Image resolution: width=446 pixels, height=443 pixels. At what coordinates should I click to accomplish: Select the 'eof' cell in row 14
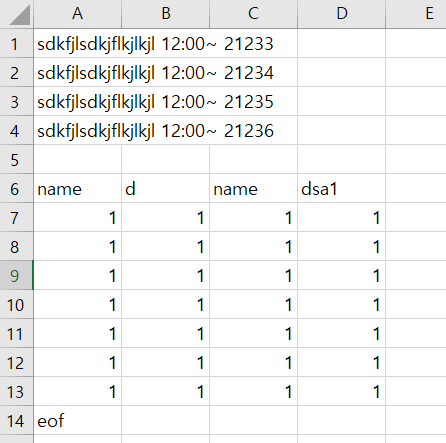point(77,421)
